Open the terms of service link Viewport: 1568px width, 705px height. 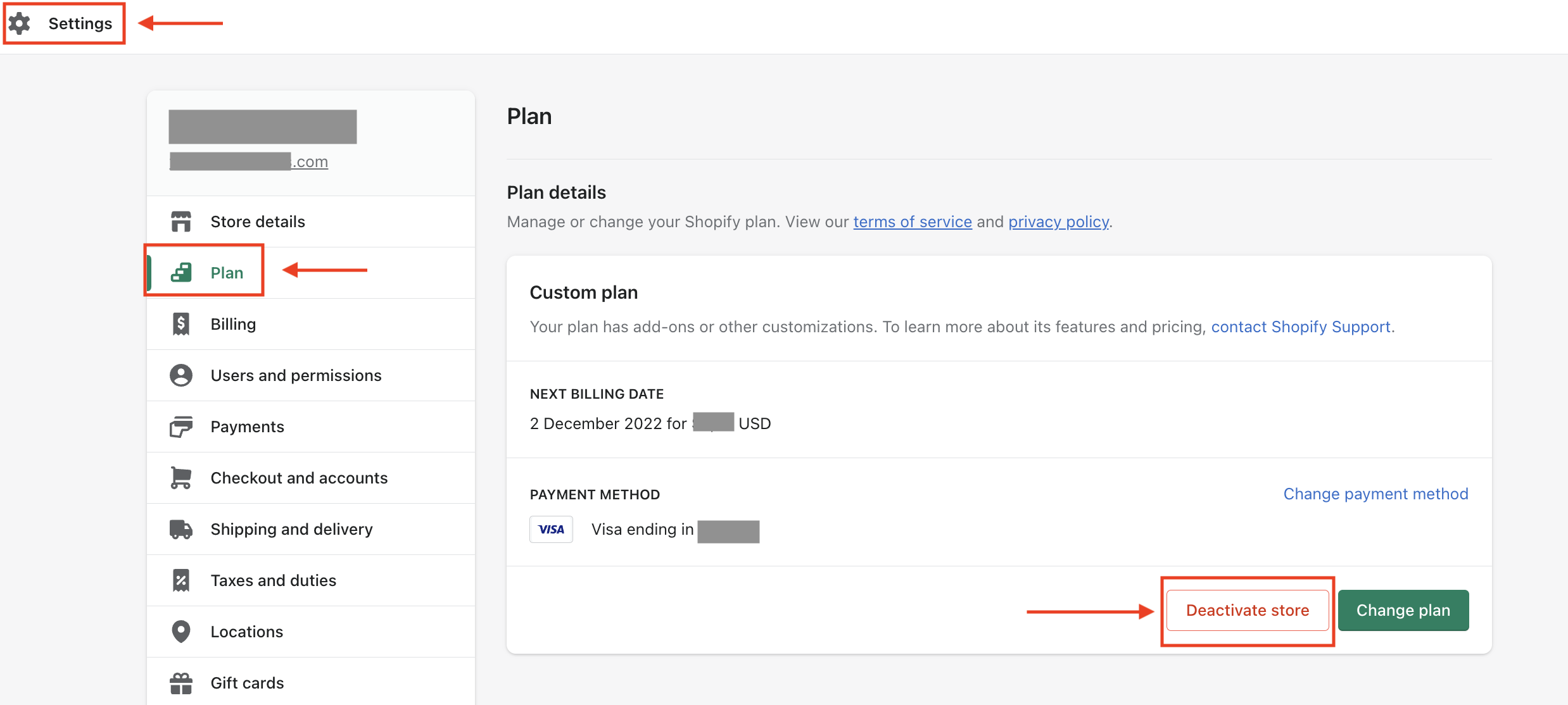point(913,221)
